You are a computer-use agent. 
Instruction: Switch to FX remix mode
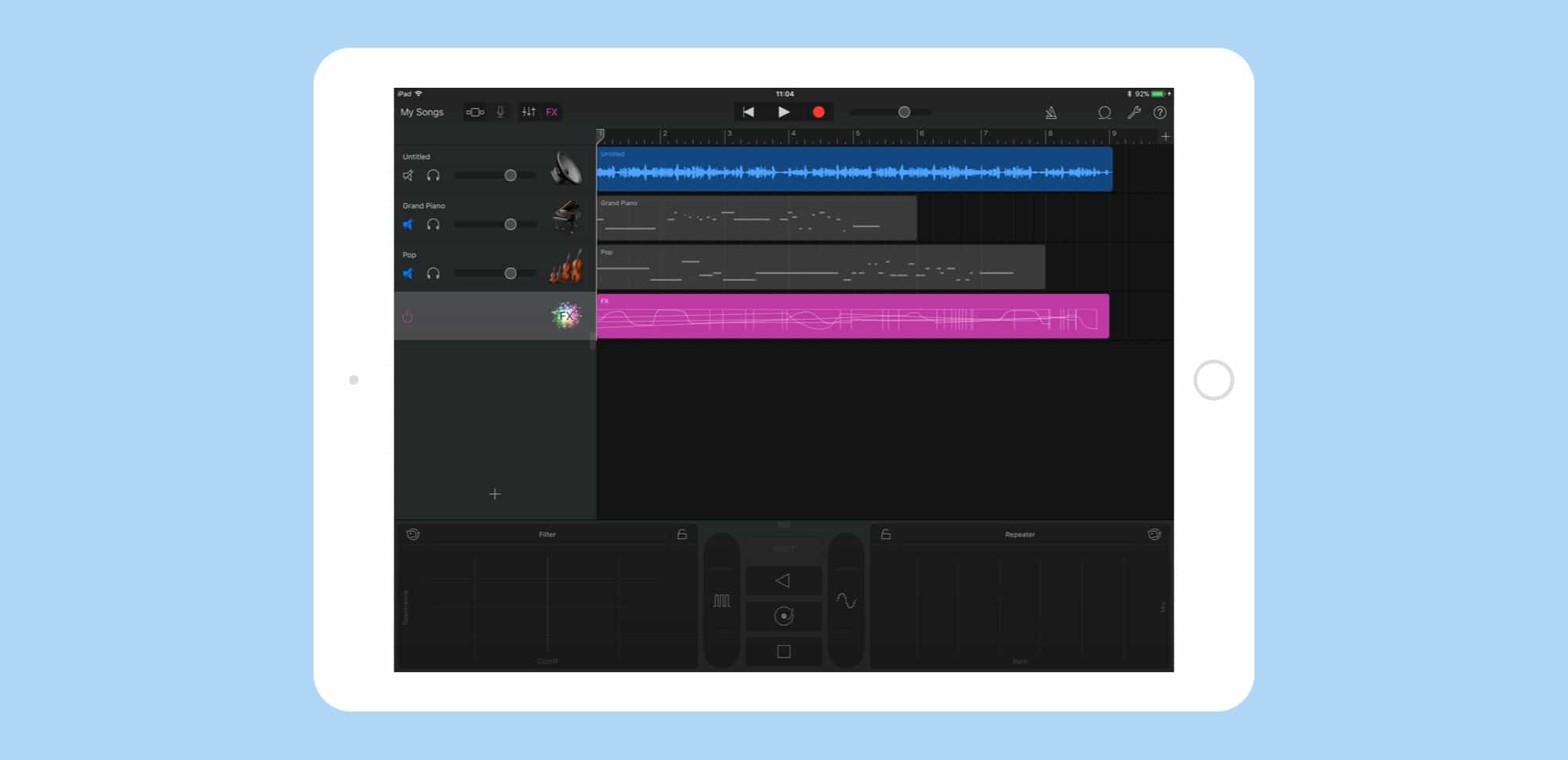(551, 112)
